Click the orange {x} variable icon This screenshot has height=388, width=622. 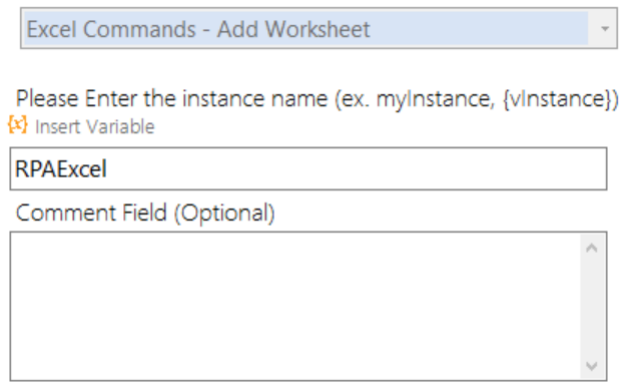[17, 125]
